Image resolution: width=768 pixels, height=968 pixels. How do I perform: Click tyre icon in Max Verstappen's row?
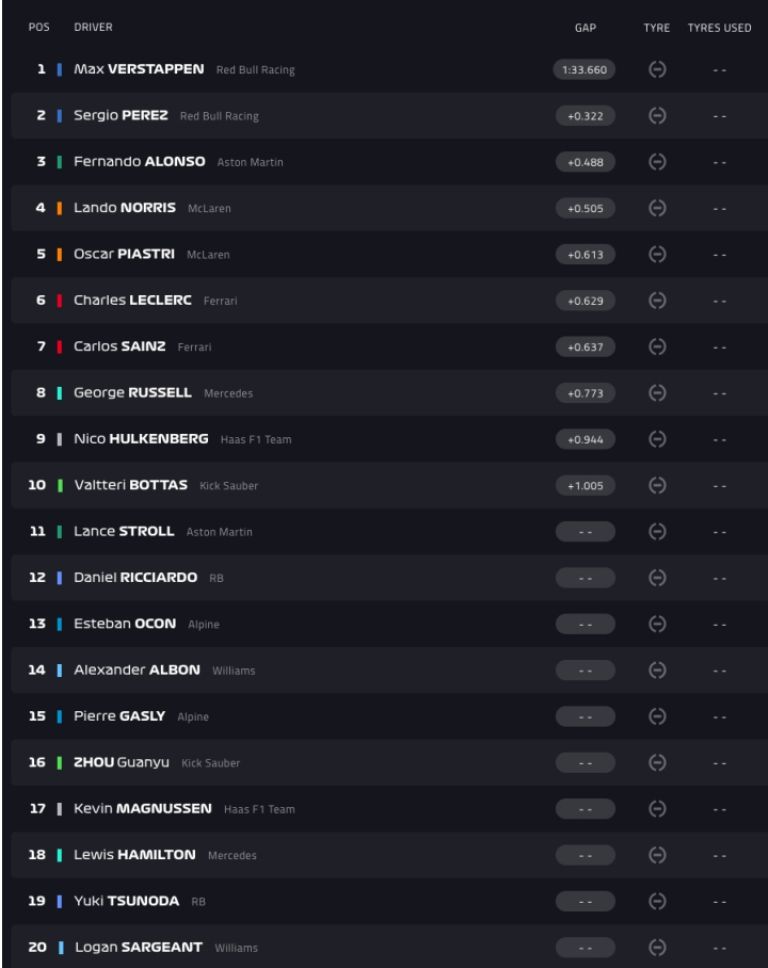(657, 70)
